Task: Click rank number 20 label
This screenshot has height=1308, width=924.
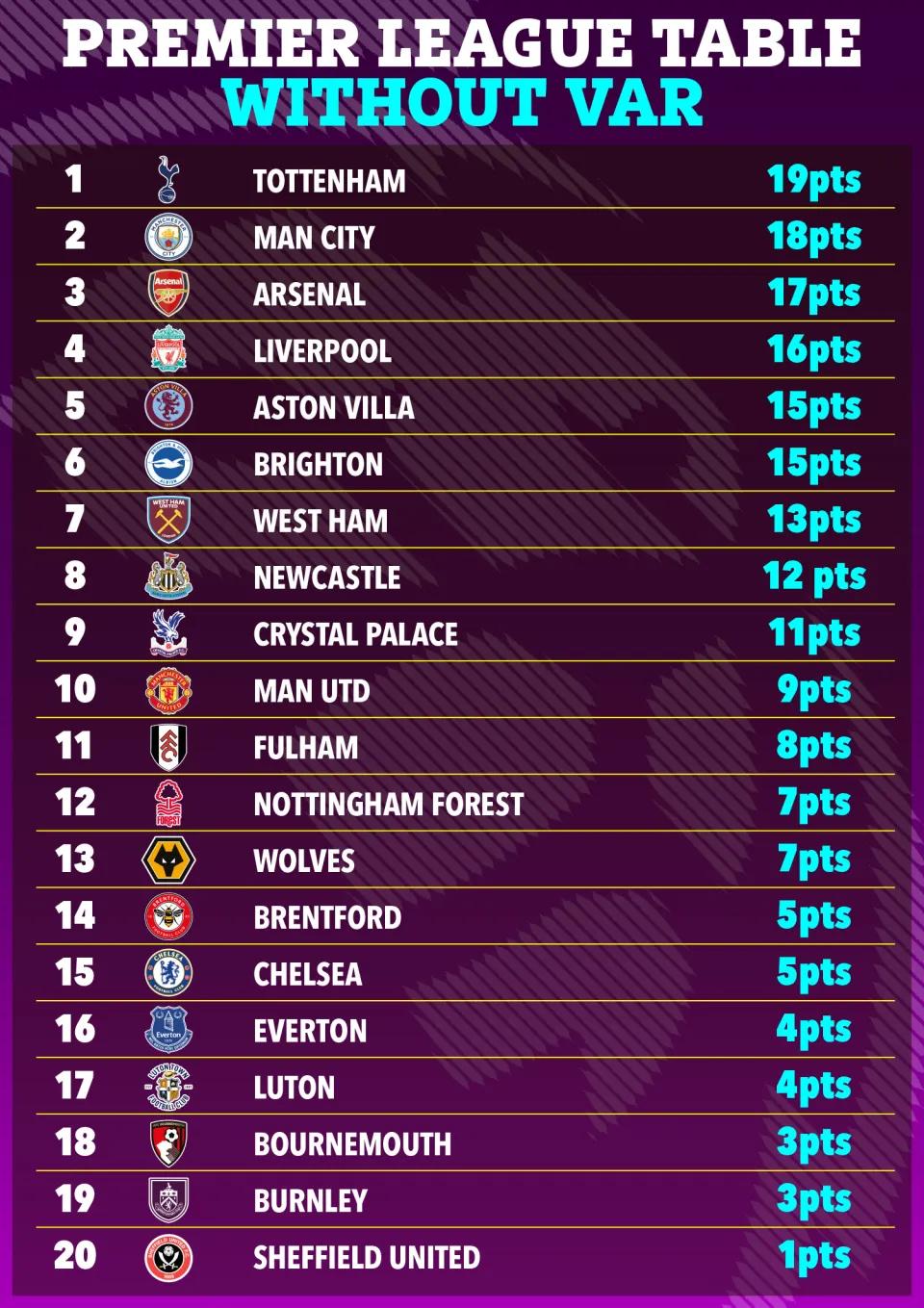Action: pyautogui.click(x=75, y=1255)
